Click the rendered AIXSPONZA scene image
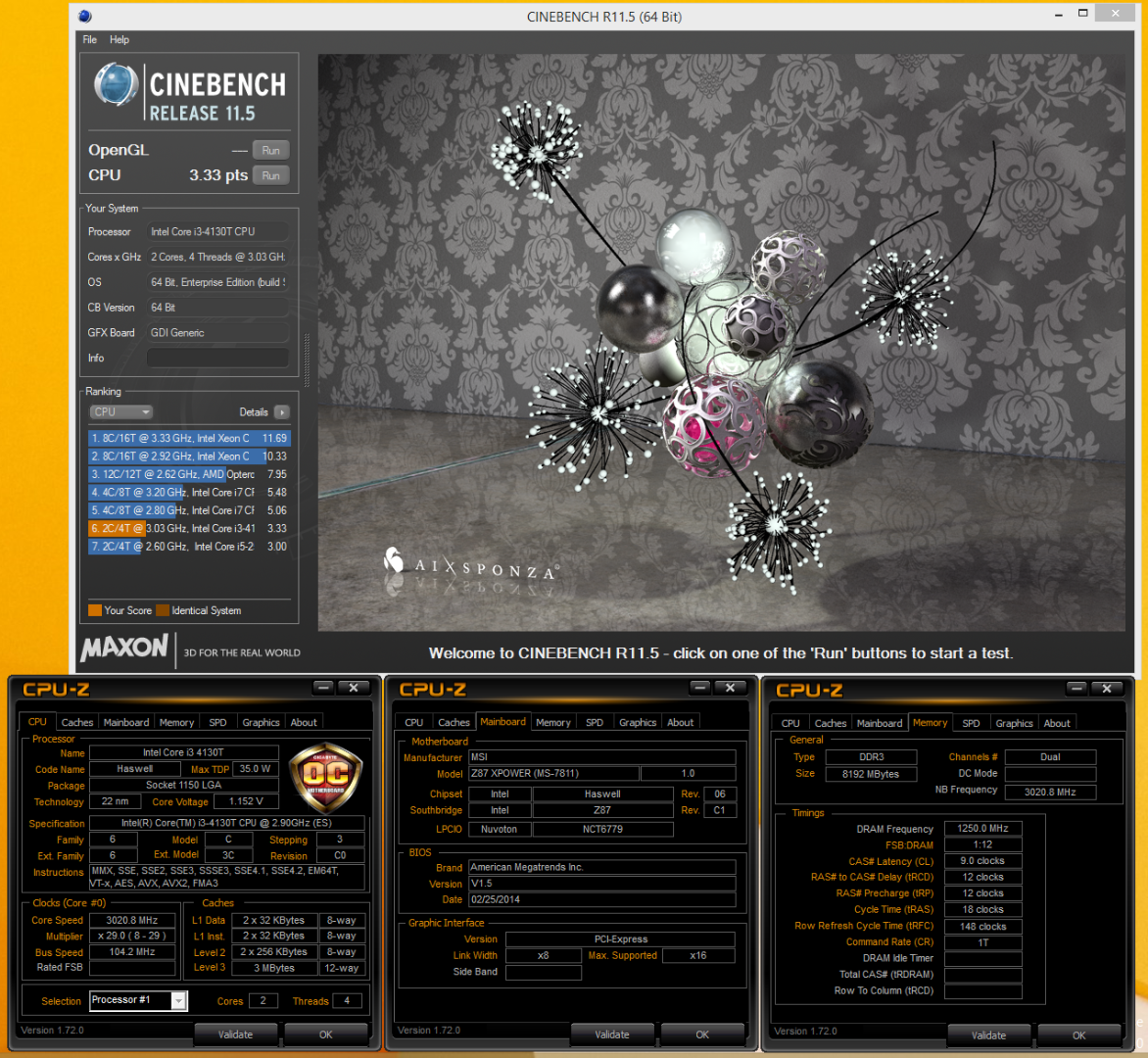This screenshot has height=1058, width=1148. pos(721,342)
